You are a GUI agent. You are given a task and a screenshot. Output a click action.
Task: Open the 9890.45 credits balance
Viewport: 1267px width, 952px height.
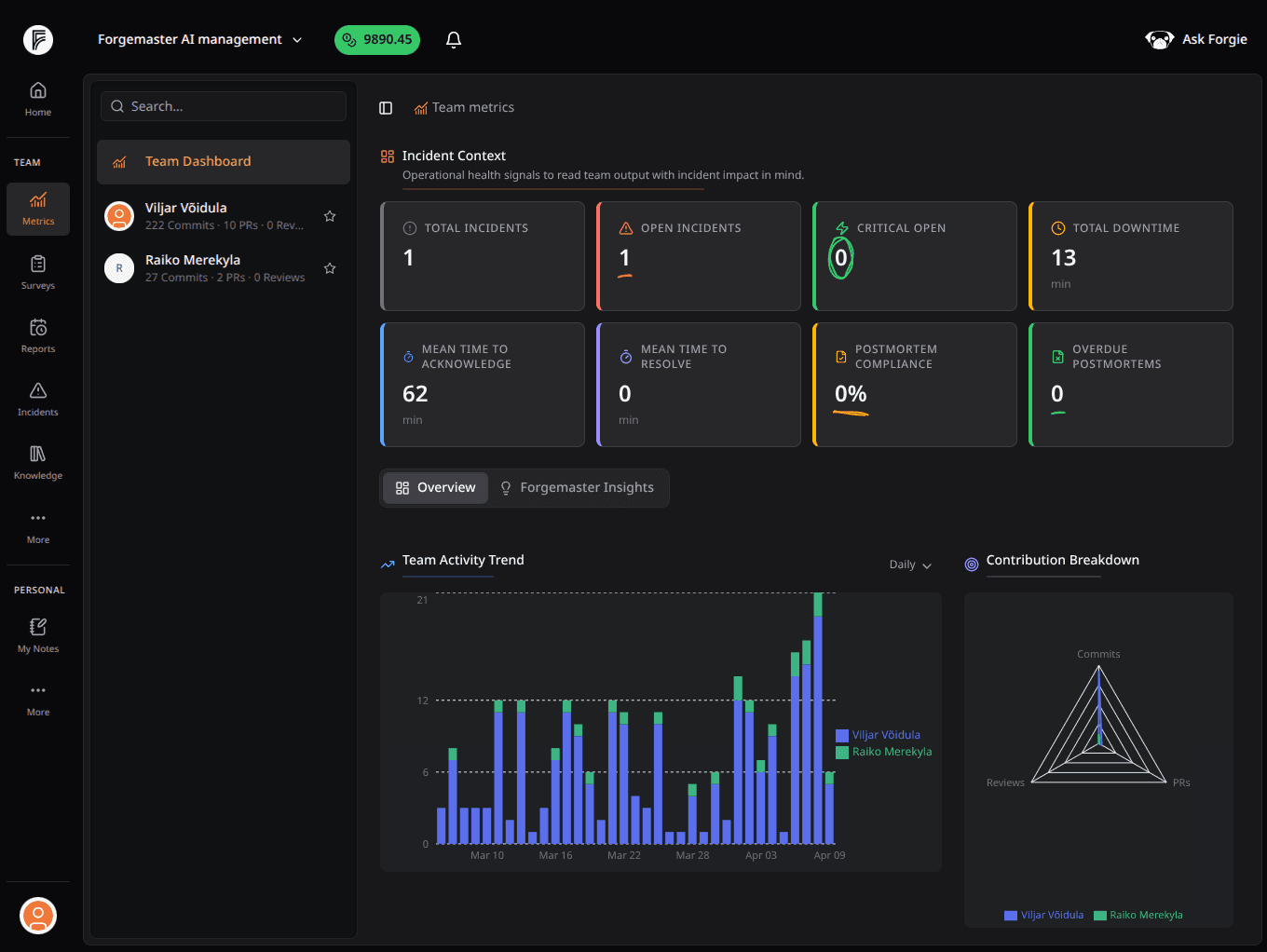[x=376, y=39]
